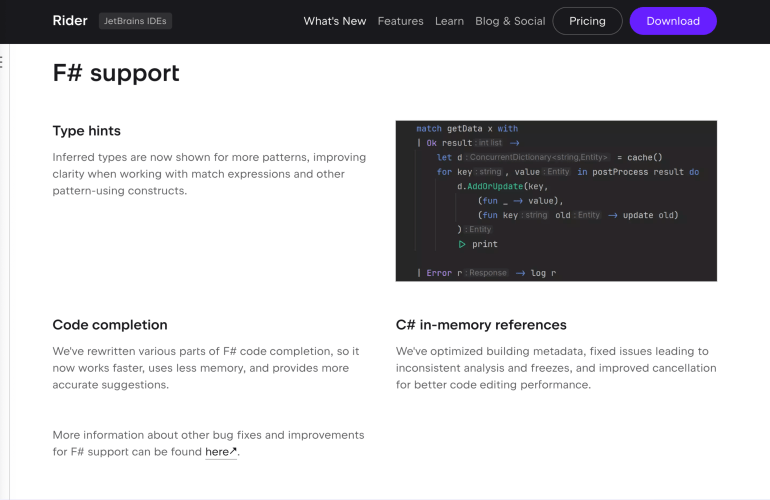The image size is (770, 500).
Task: Click the C# in-memory references description text
Action: 556,368
